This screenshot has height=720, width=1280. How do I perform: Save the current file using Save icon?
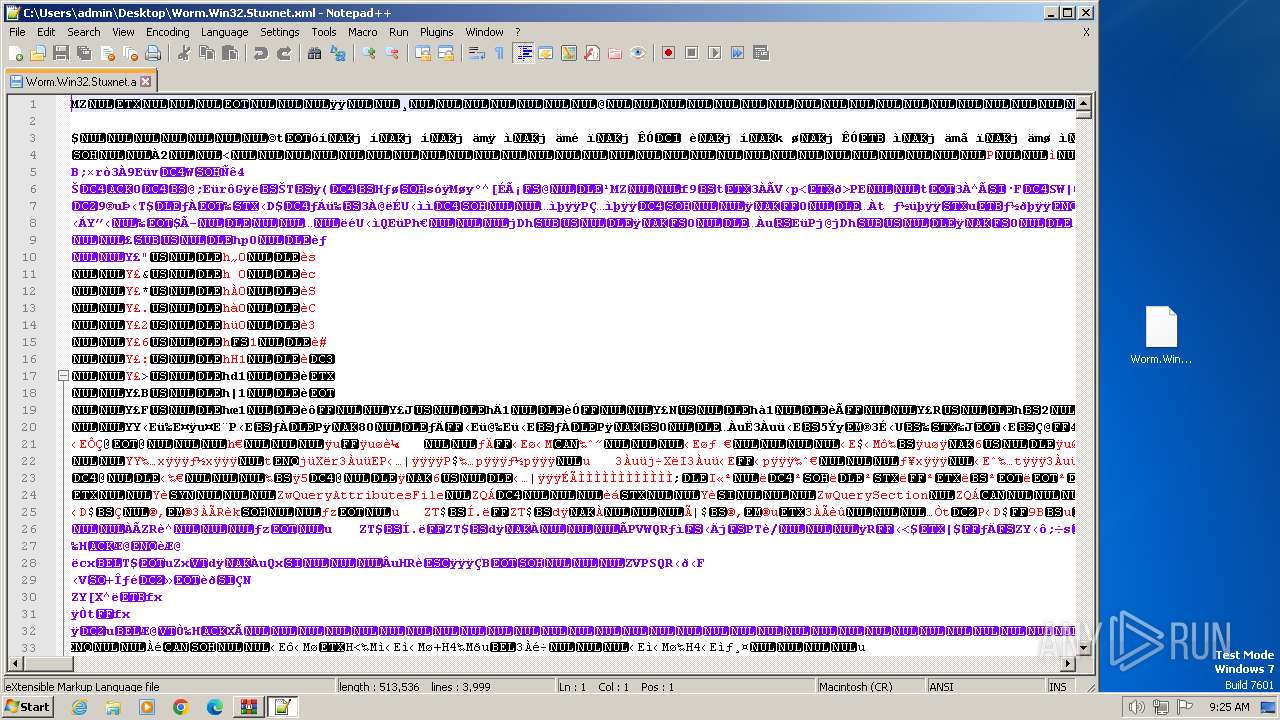point(60,53)
